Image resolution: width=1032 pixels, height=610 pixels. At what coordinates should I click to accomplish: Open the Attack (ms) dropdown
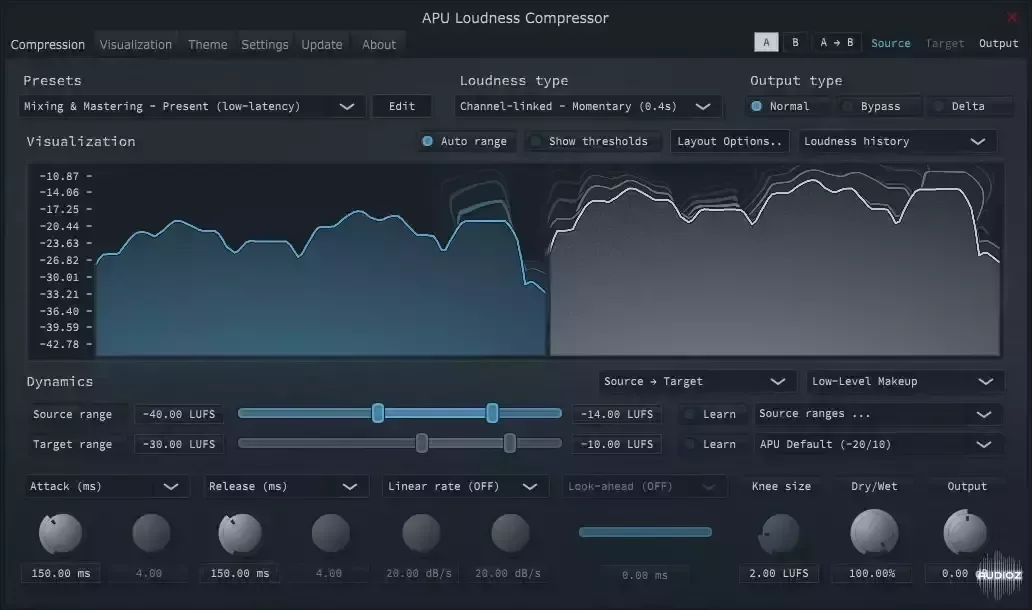(107, 486)
